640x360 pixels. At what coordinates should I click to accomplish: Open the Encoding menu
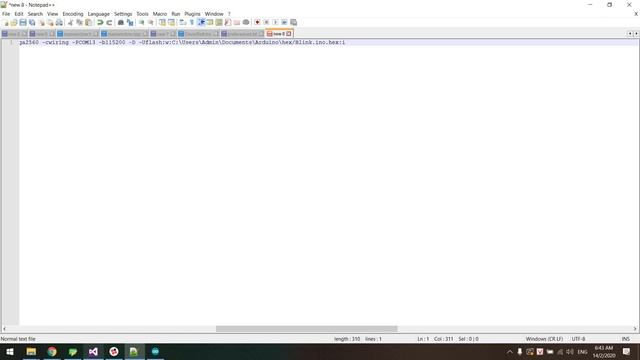[73, 14]
